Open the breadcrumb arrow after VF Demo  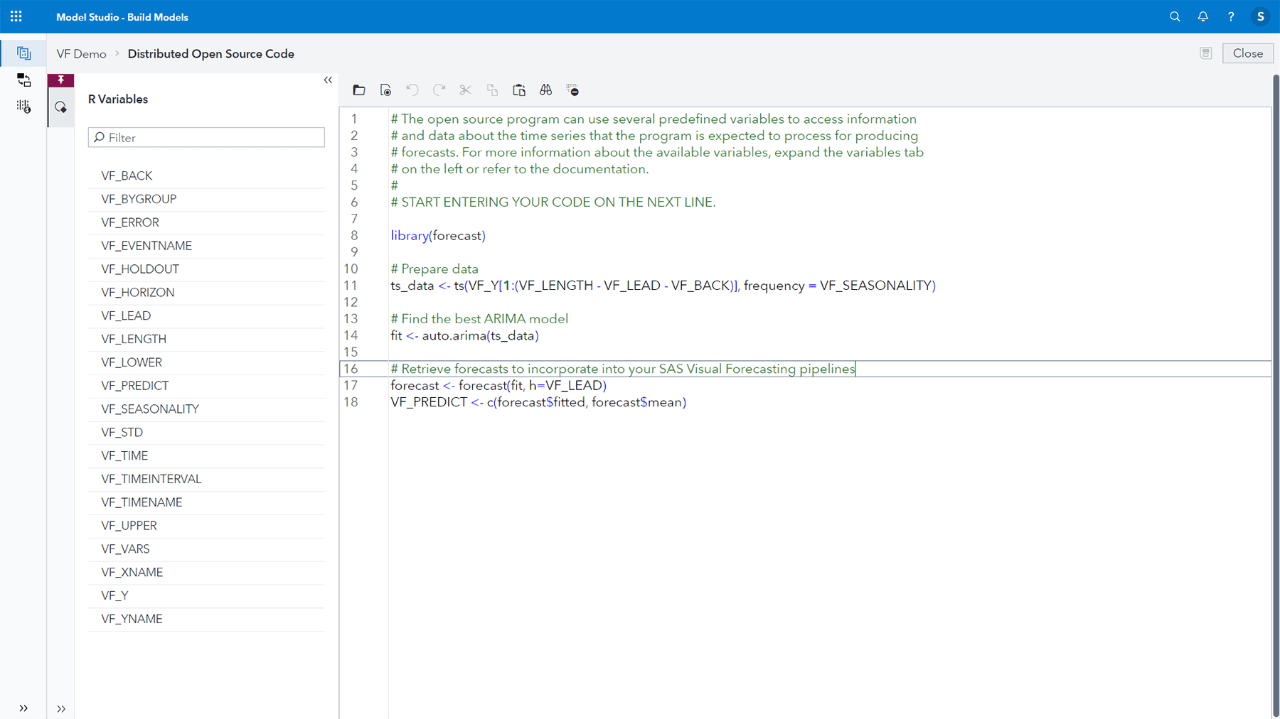(x=117, y=54)
